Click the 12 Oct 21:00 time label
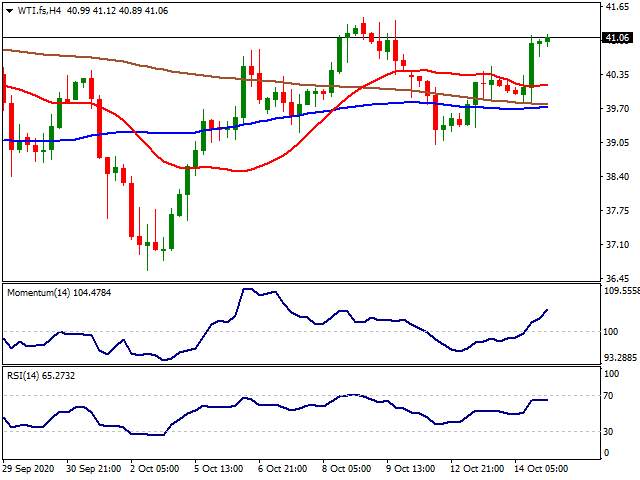This screenshot has height=480, width=640. pyautogui.click(x=477, y=469)
